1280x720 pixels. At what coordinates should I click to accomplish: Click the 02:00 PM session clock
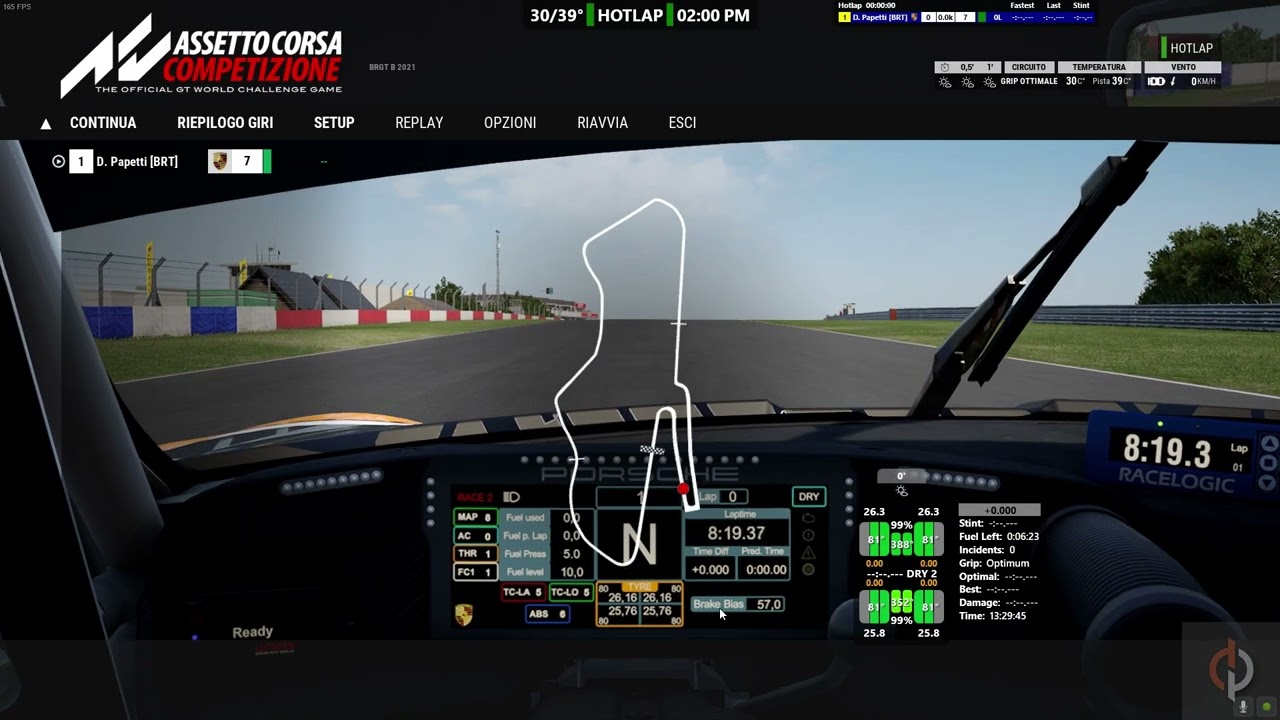click(x=713, y=15)
